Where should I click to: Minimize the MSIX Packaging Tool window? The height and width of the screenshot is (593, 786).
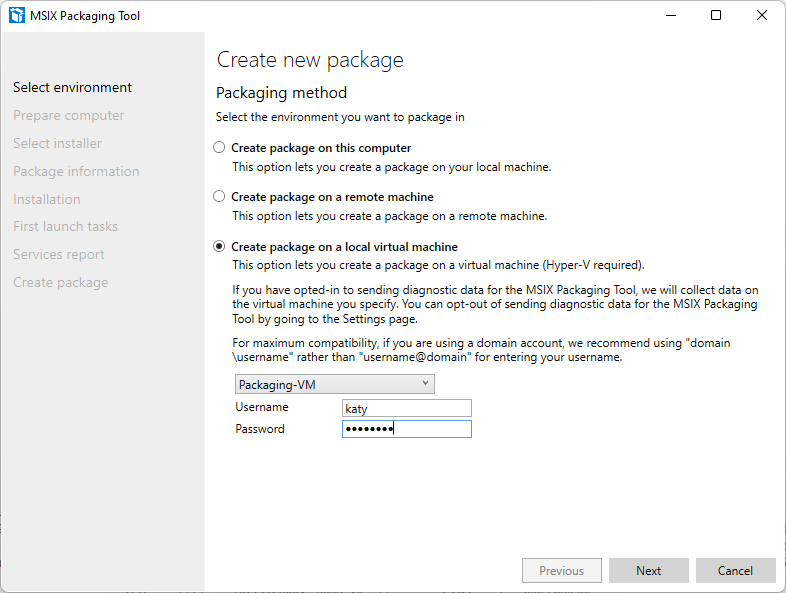(x=671, y=16)
